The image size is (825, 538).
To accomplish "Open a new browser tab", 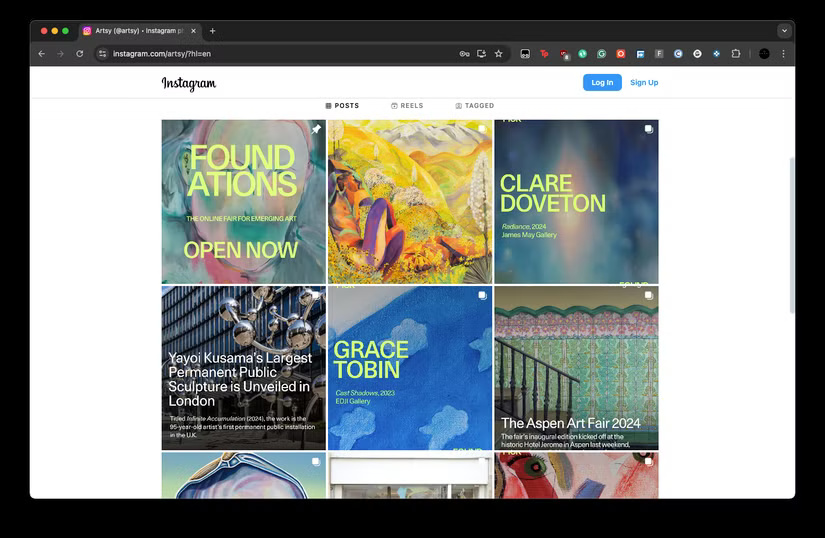I will [213, 31].
